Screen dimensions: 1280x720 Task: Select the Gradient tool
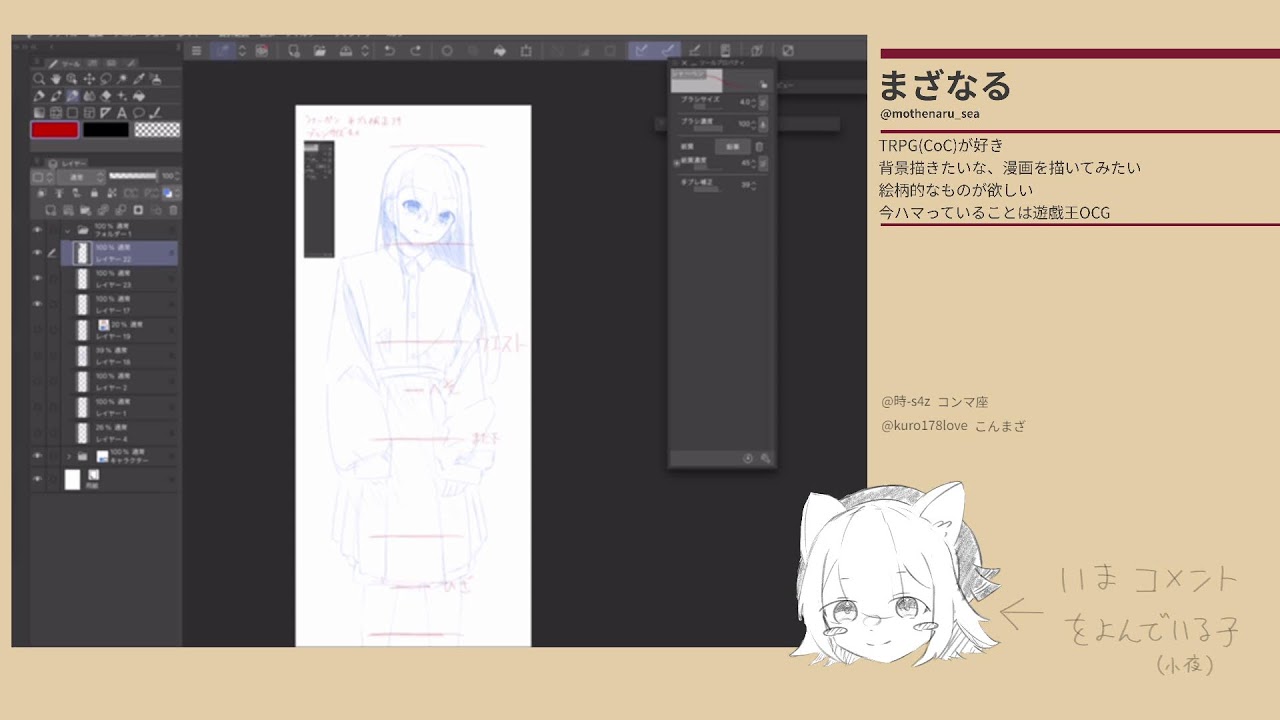coord(39,113)
